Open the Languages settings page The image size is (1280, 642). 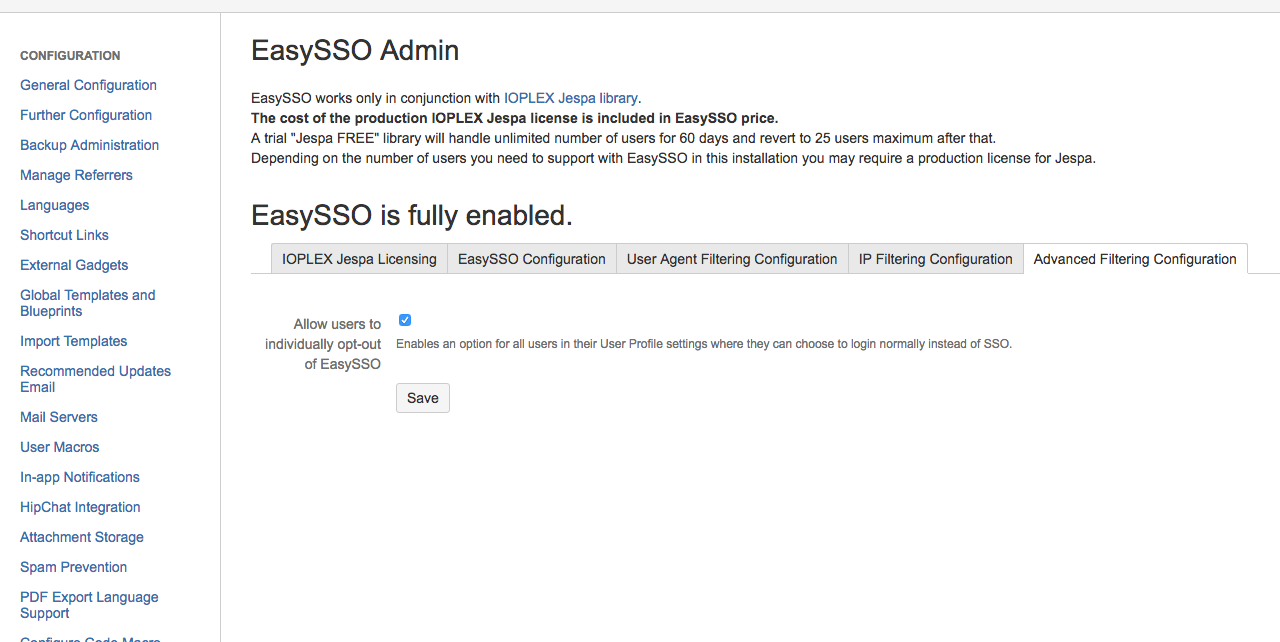pyautogui.click(x=54, y=205)
